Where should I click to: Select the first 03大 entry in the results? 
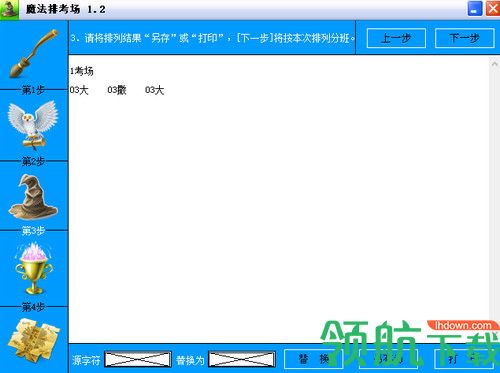(x=79, y=90)
